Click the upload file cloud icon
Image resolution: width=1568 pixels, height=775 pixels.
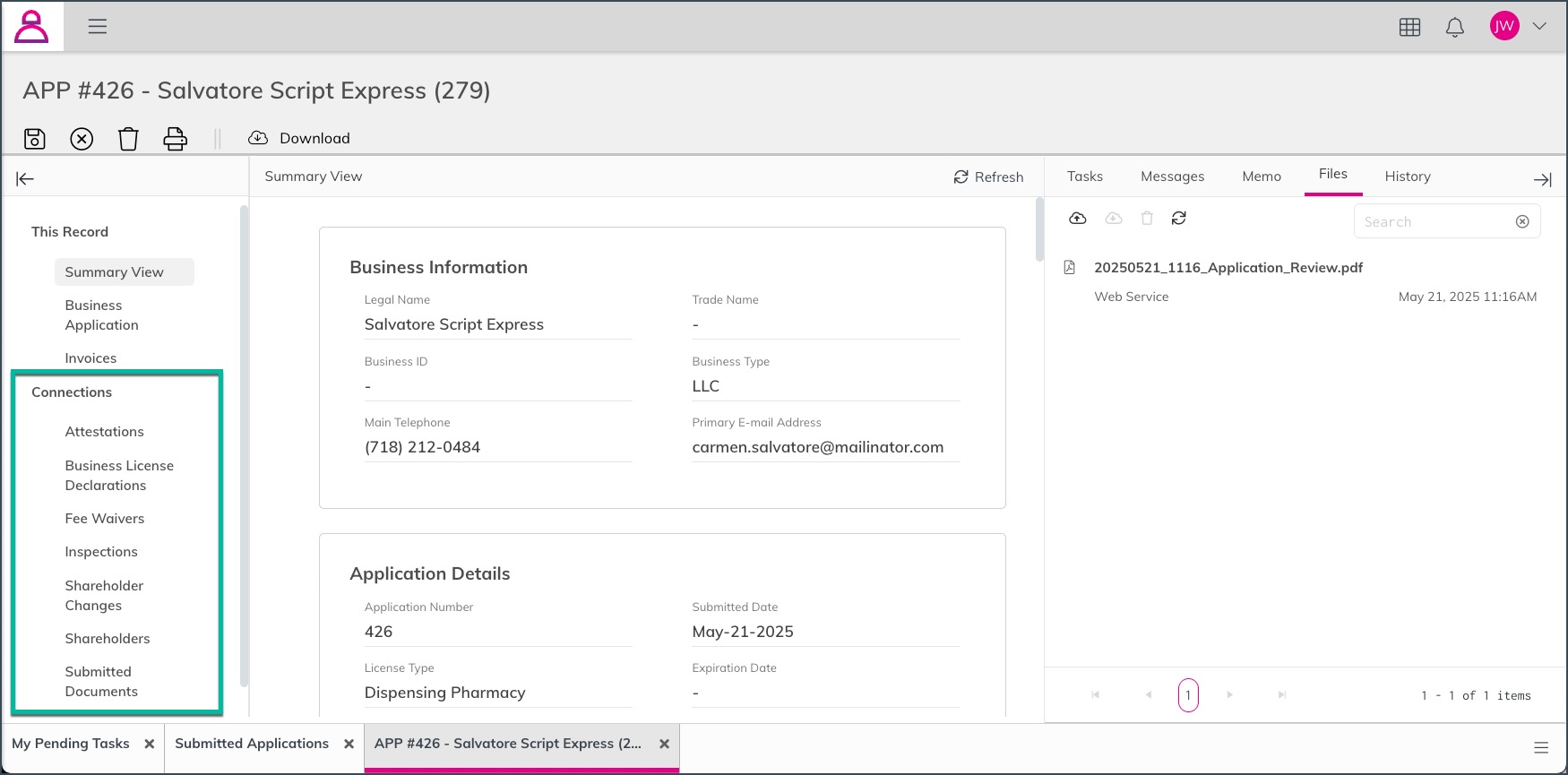click(1078, 219)
